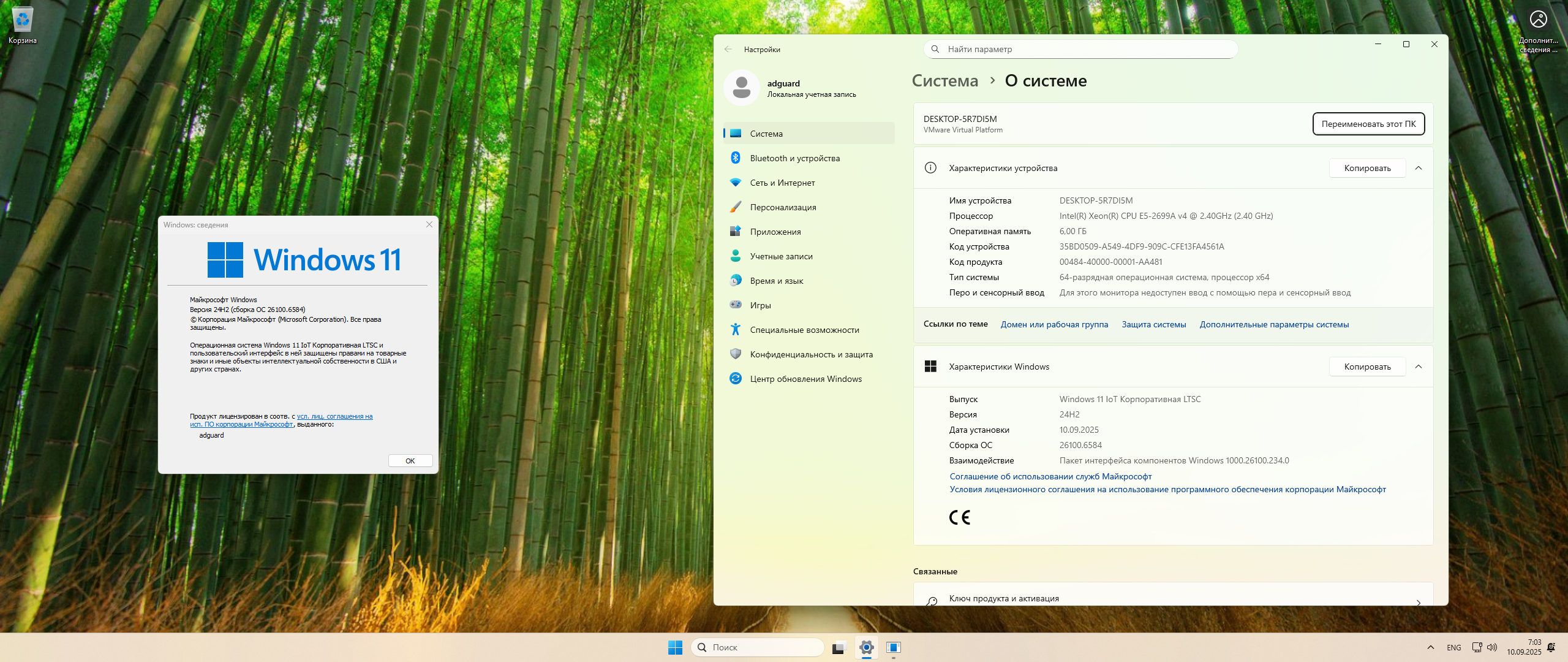The image size is (1568, 662).
Task: Click the gamepad icon for Игры
Action: [x=736, y=305]
